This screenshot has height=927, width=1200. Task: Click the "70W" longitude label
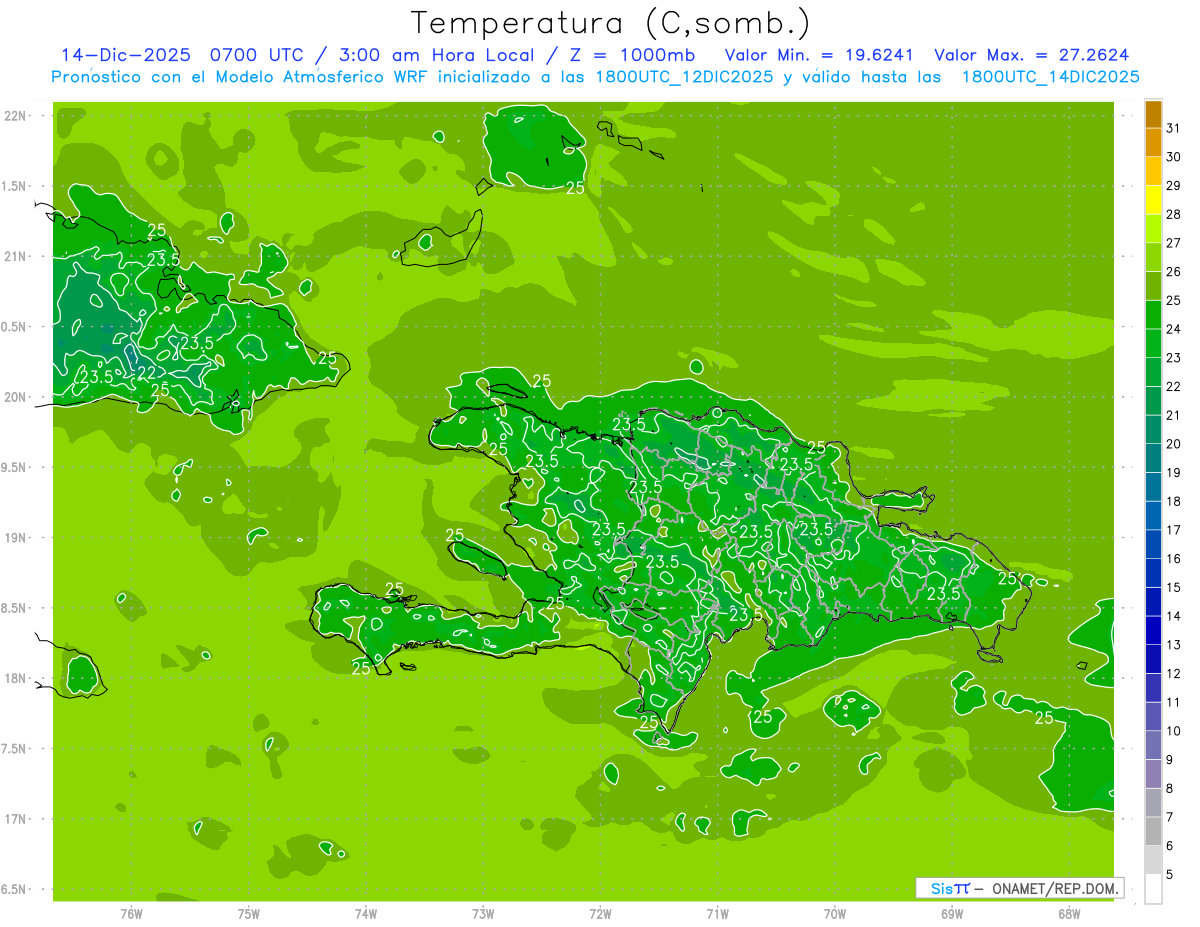point(835,914)
